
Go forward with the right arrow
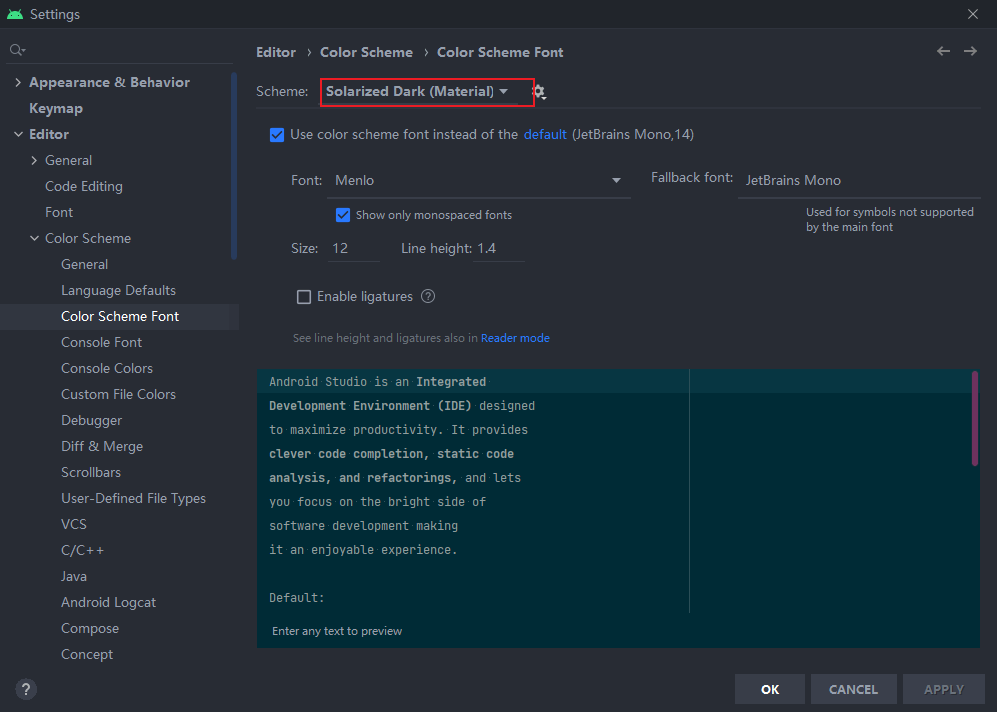970,51
